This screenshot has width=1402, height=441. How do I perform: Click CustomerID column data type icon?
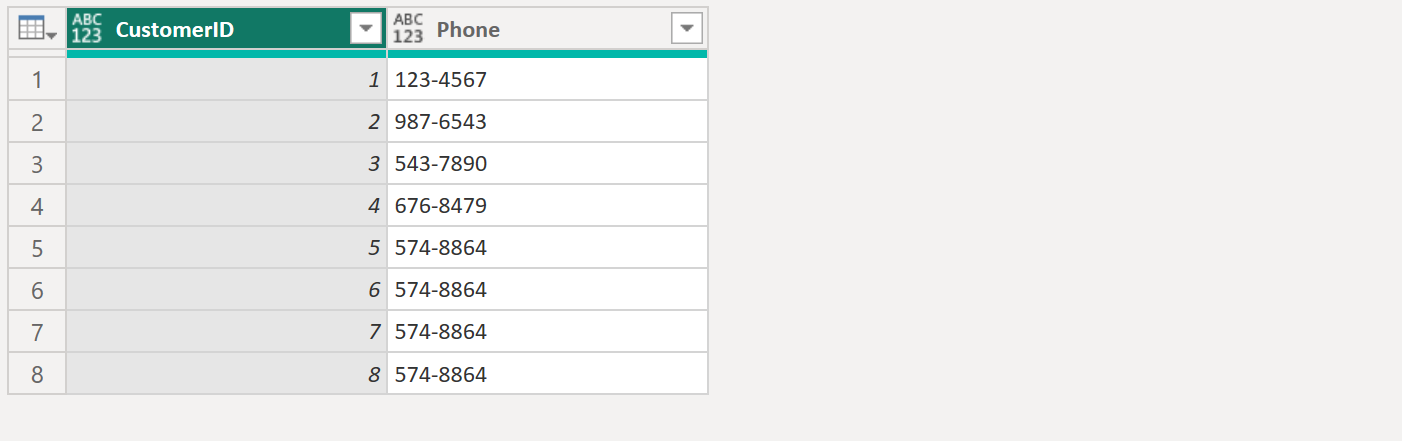(87, 30)
